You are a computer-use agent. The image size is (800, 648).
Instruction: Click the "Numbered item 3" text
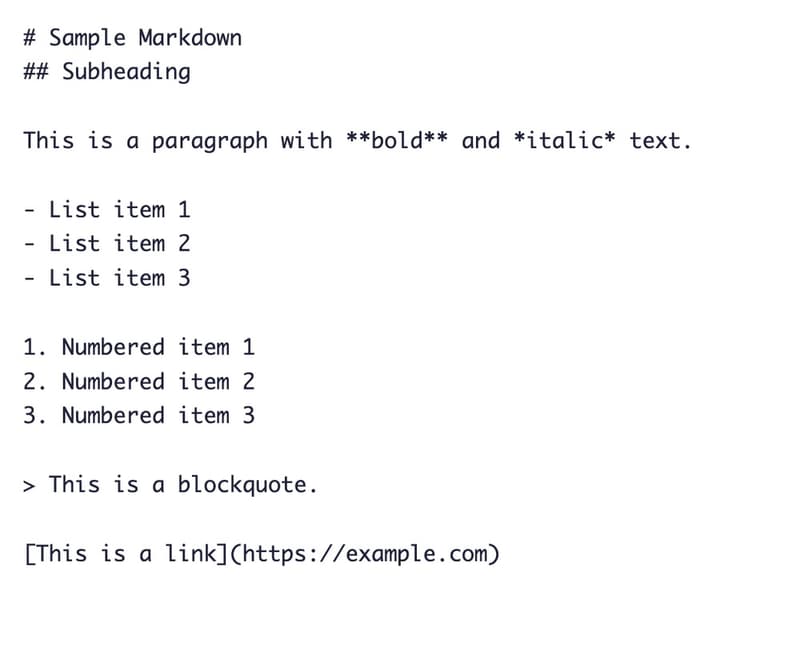(158, 416)
